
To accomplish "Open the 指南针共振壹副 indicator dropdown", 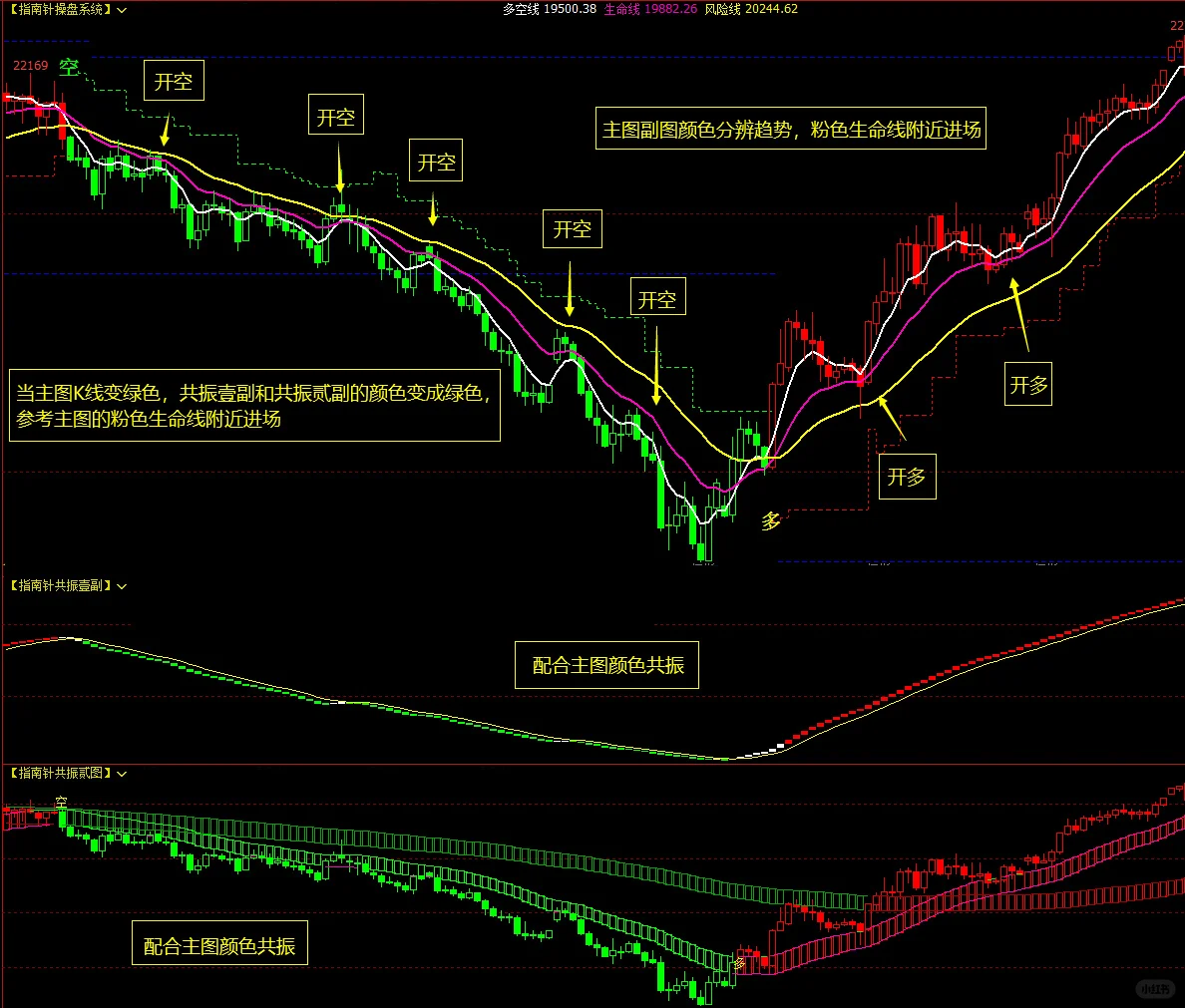I will [122, 585].
